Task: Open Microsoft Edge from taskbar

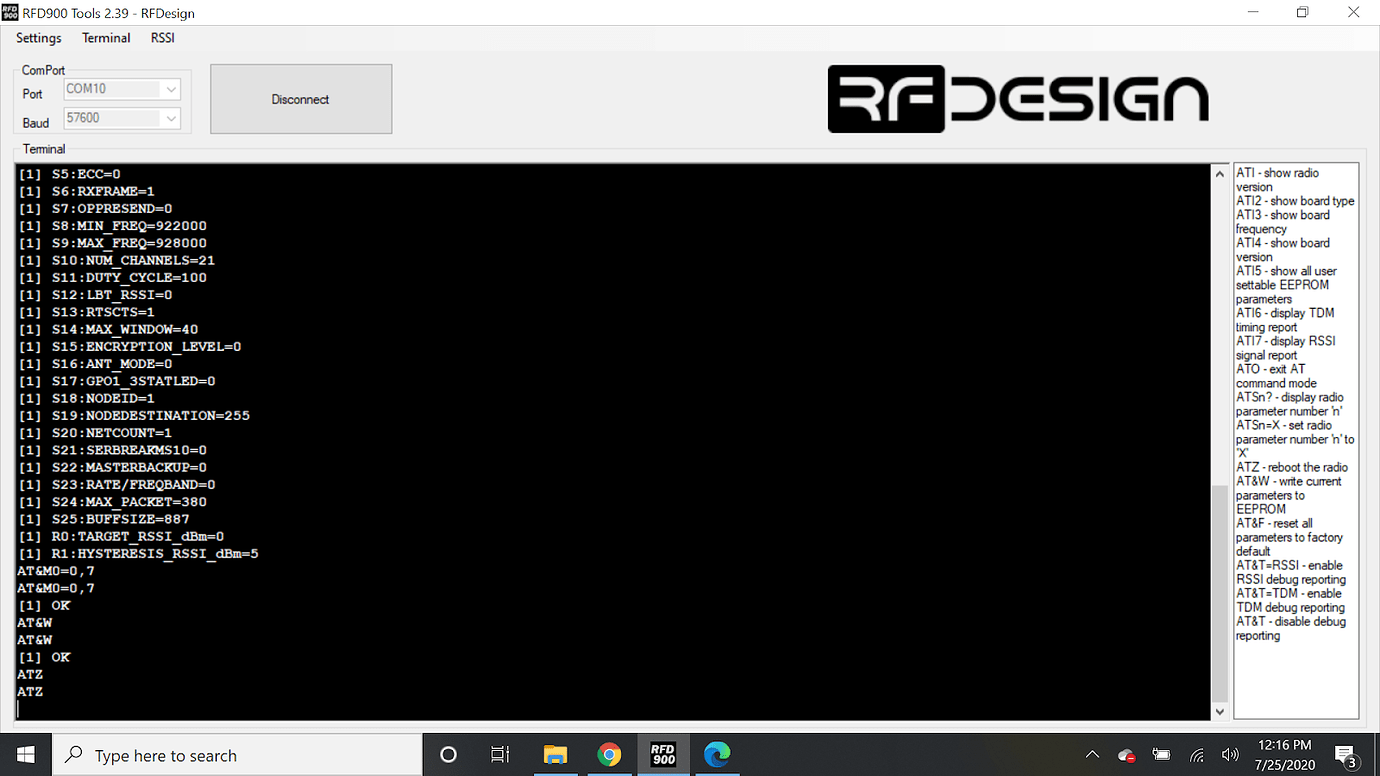Action: pos(718,754)
